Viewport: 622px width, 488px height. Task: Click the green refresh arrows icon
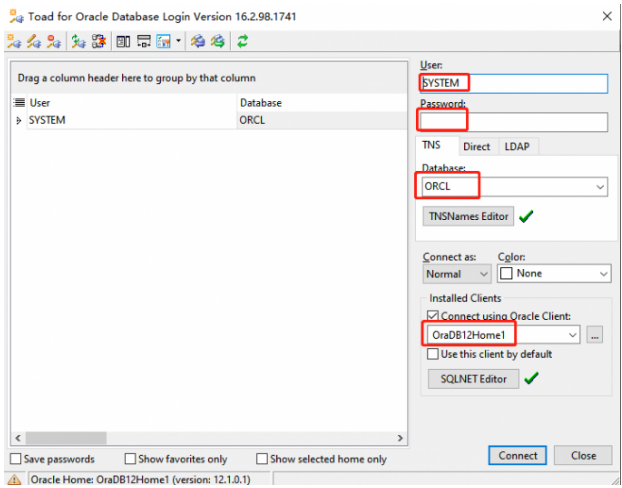click(242, 41)
